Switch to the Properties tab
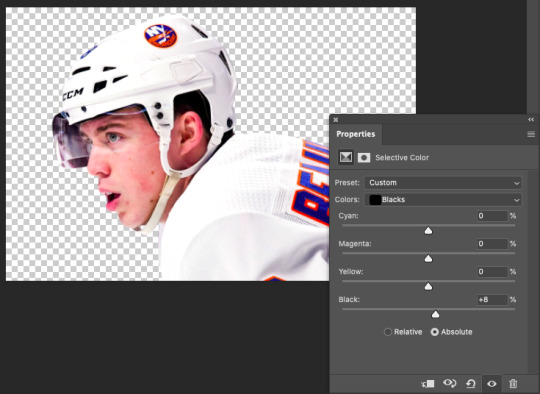 tap(355, 134)
